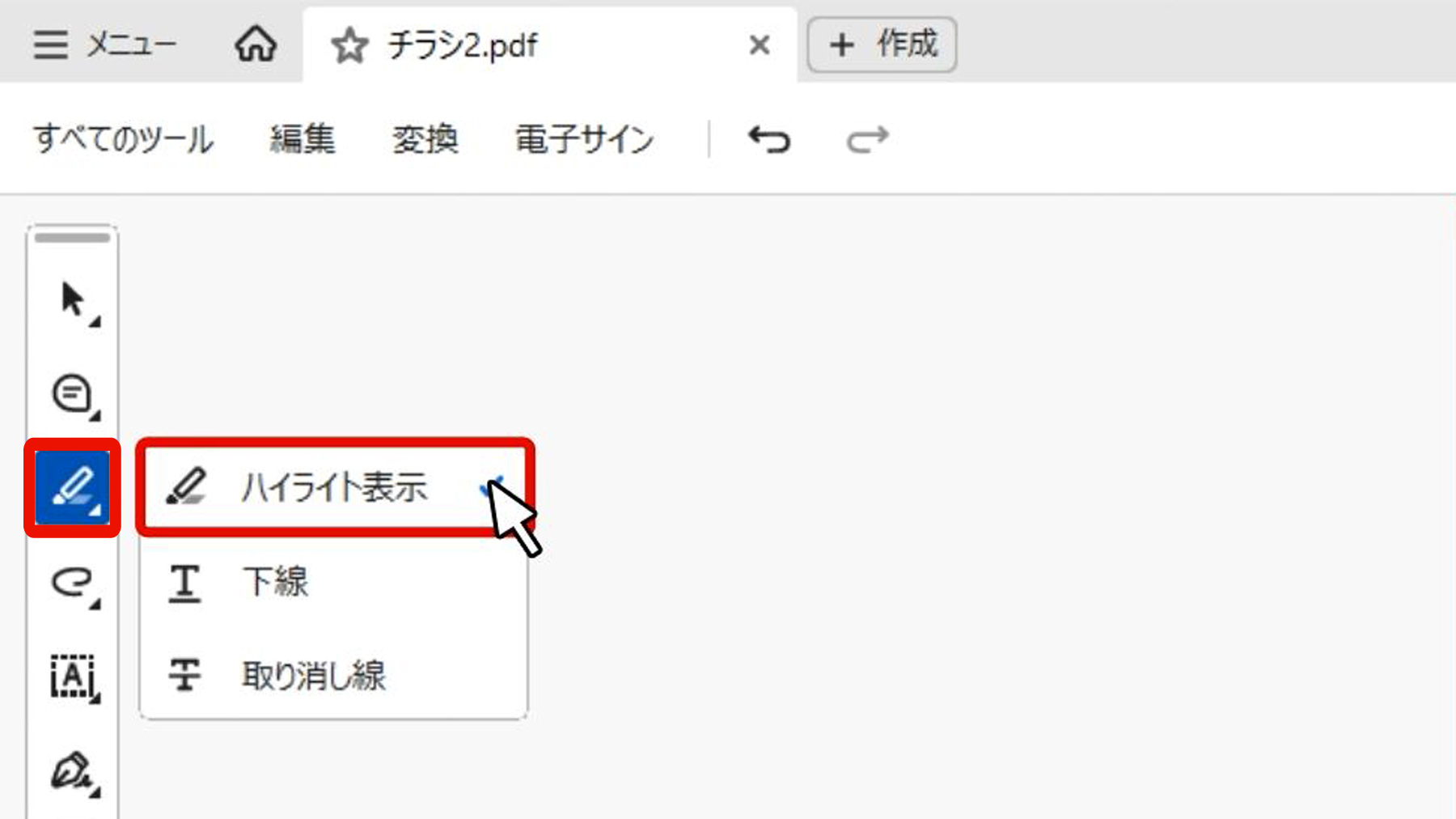Go to the Home icon
1456x819 pixels.
[256, 45]
